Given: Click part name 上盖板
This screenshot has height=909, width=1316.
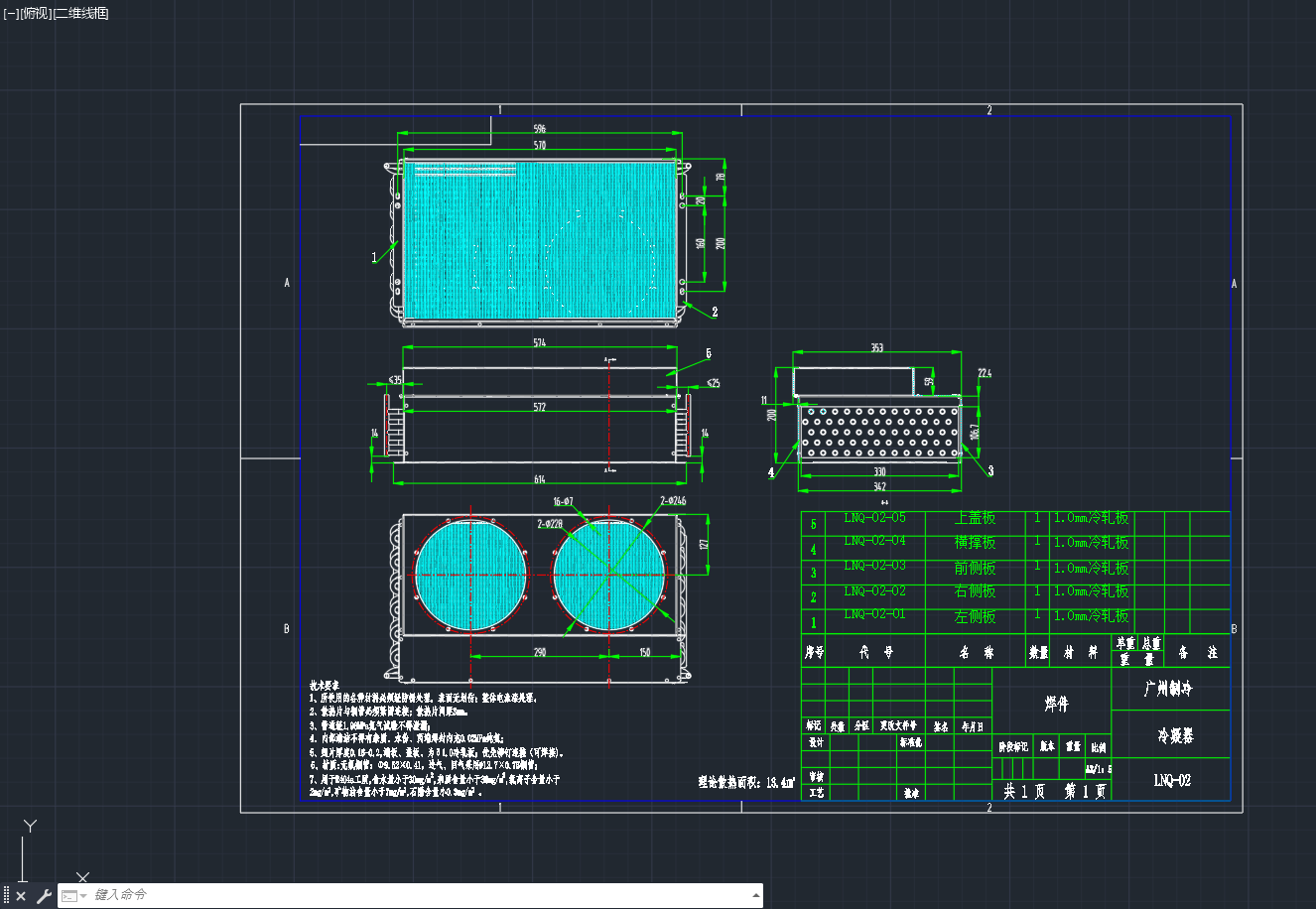Looking at the screenshot, I should coord(975,518).
